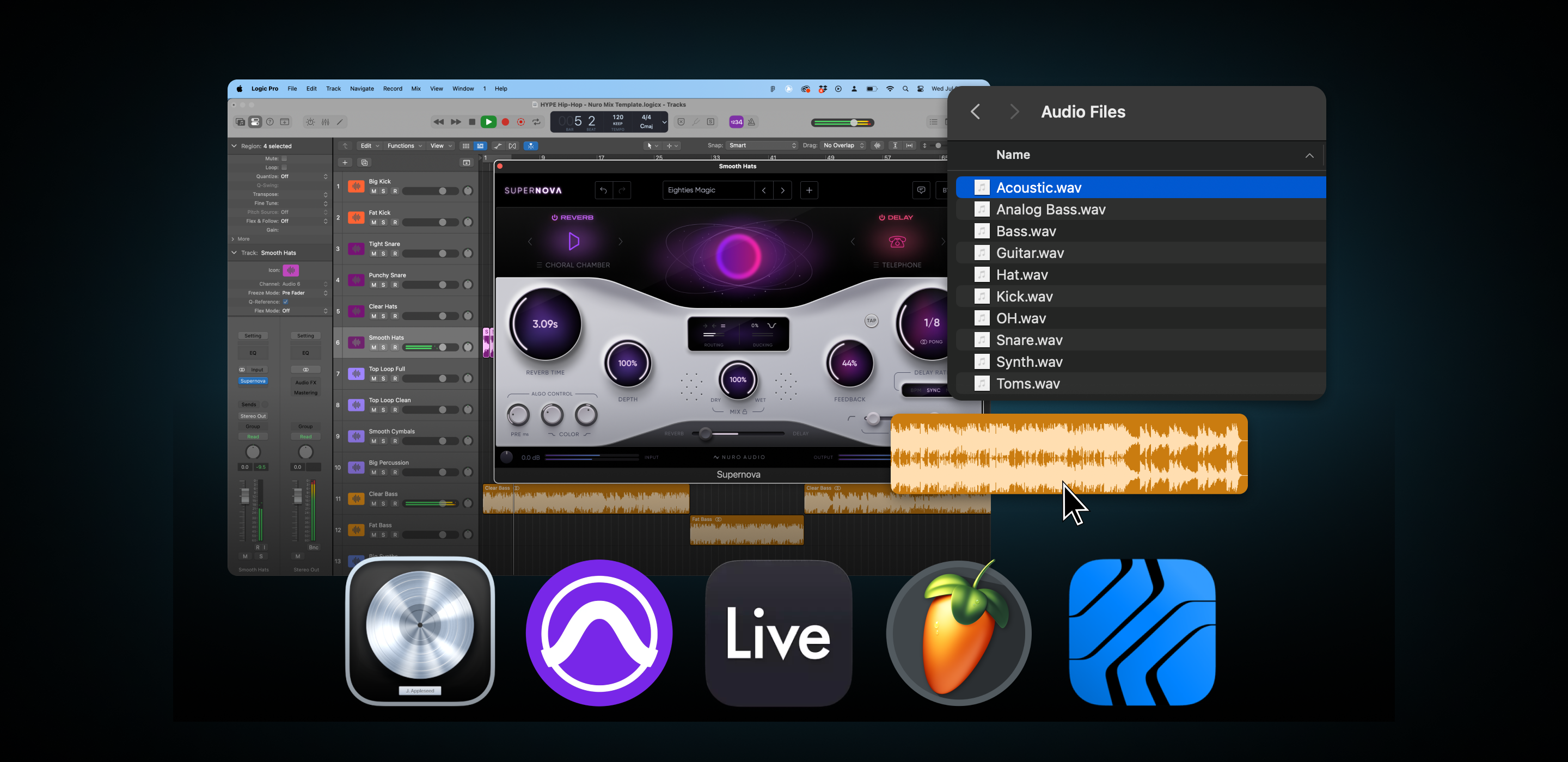Click the red Record button
Image resolution: width=1568 pixels, height=762 pixels.
[505, 122]
